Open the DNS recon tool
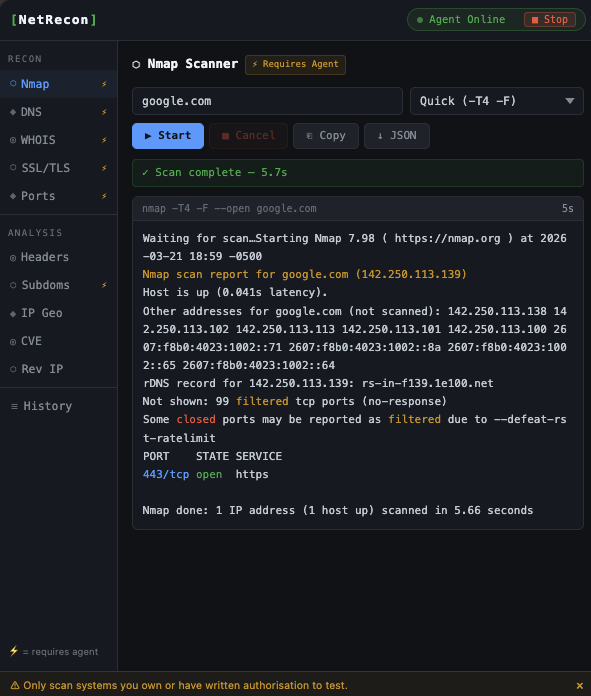591x696 pixels. [x=58, y=112]
